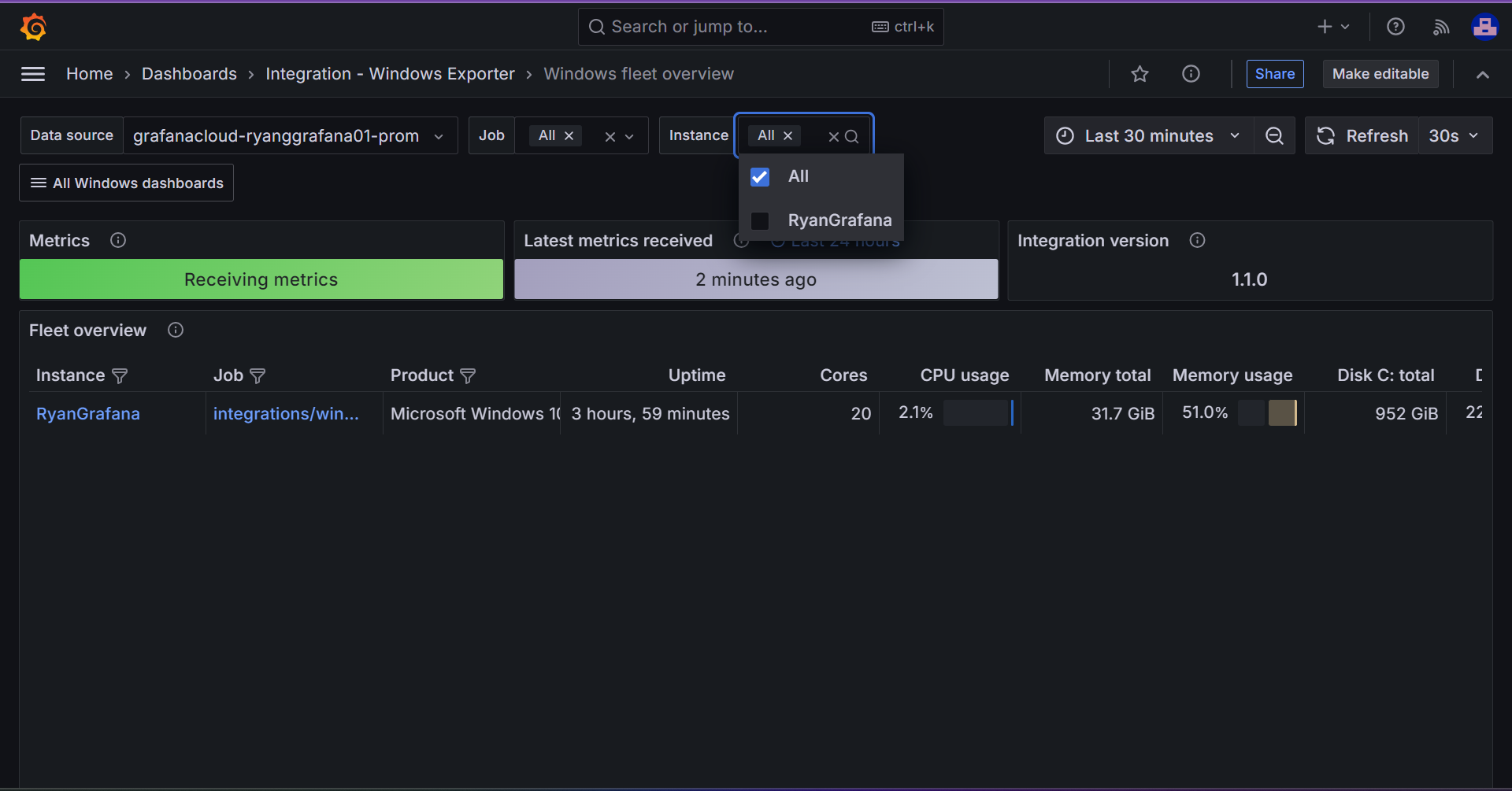Sort by CPU usage column header
Viewport: 1512px width, 791px height.
tap(965, 375)
